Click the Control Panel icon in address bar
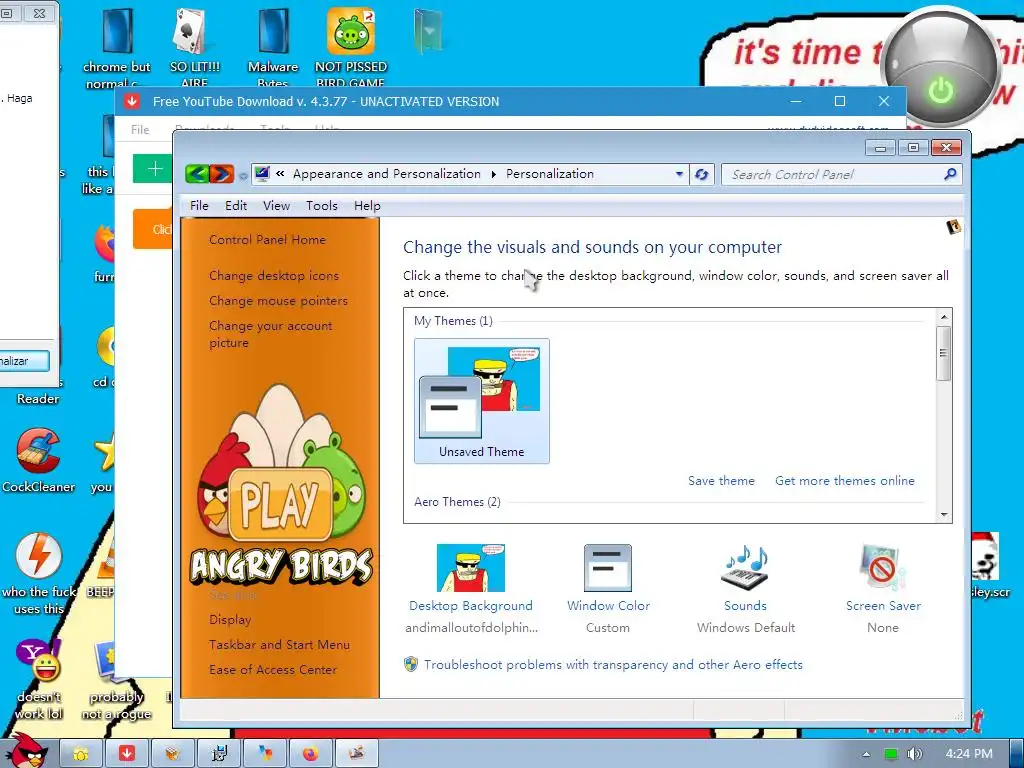 [x=262, y=174]
